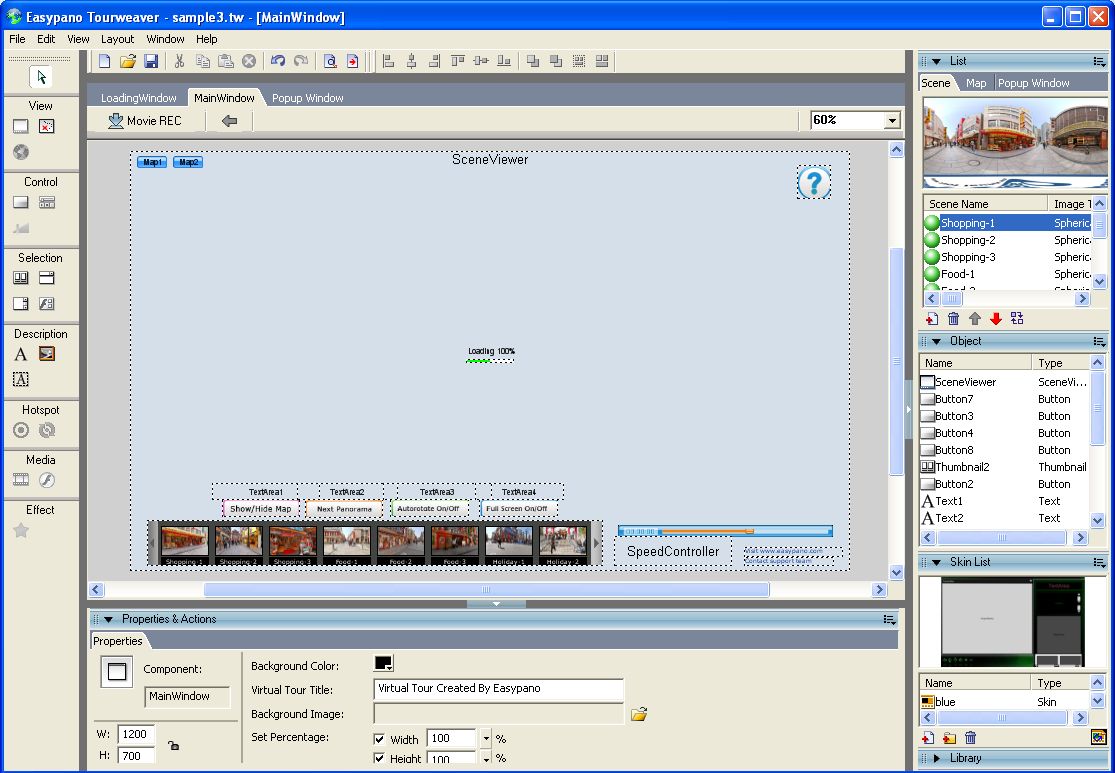Open the Help menu

207,39
